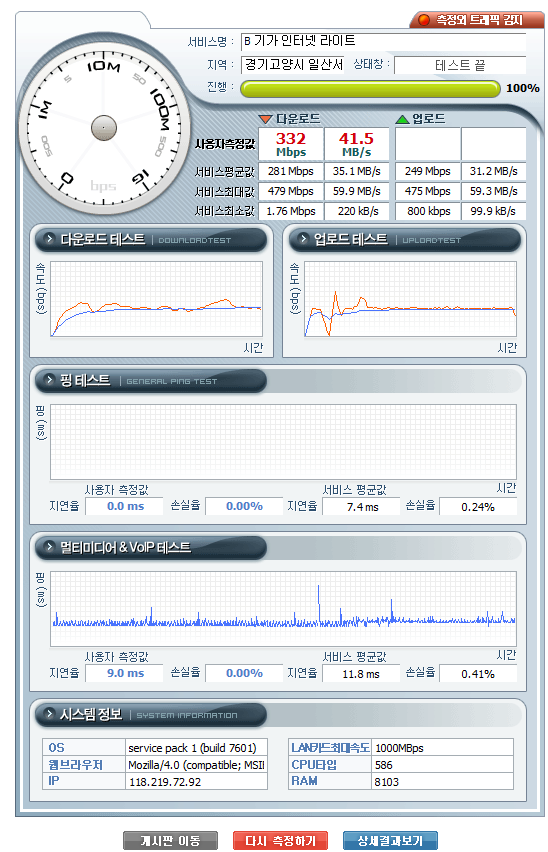Screen dimensions: 548x852
Task: Click the download test speed graph
Action: point(156,299)
